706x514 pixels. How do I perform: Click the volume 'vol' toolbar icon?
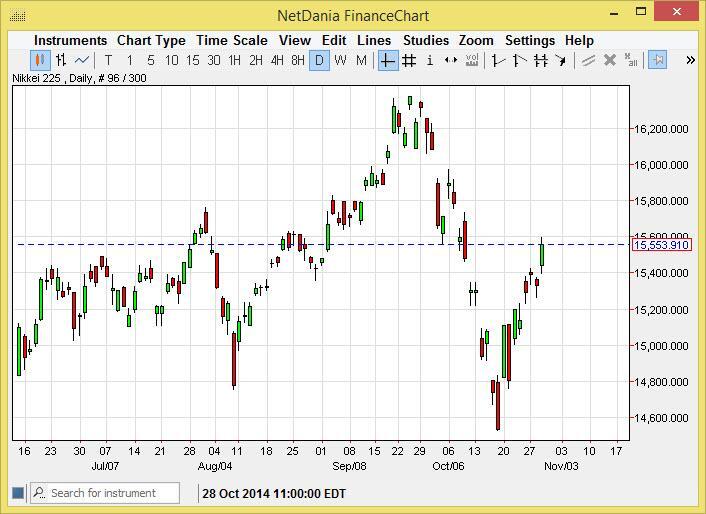point(472,60)
